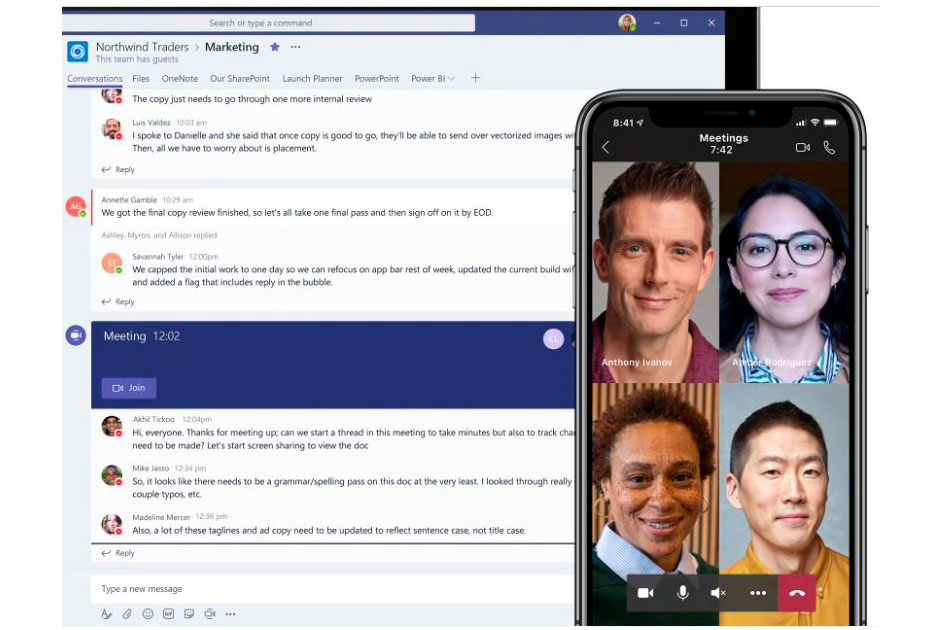Image resolution: width=940 pixels, height=630 pixels.
Task: Open more compose options ellipsis
Action: [230, 614]
